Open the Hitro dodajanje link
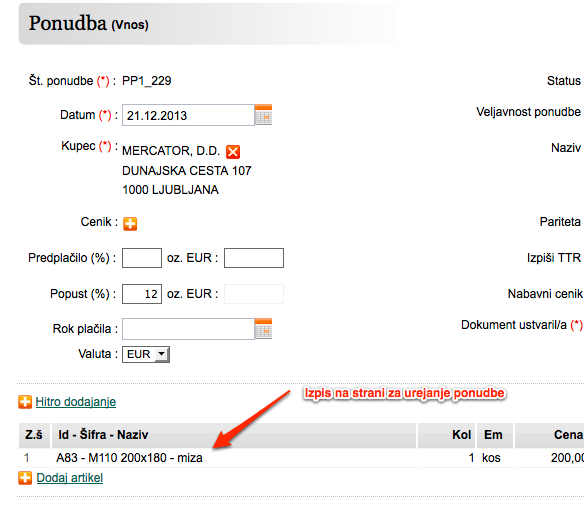 click(76, 402)
